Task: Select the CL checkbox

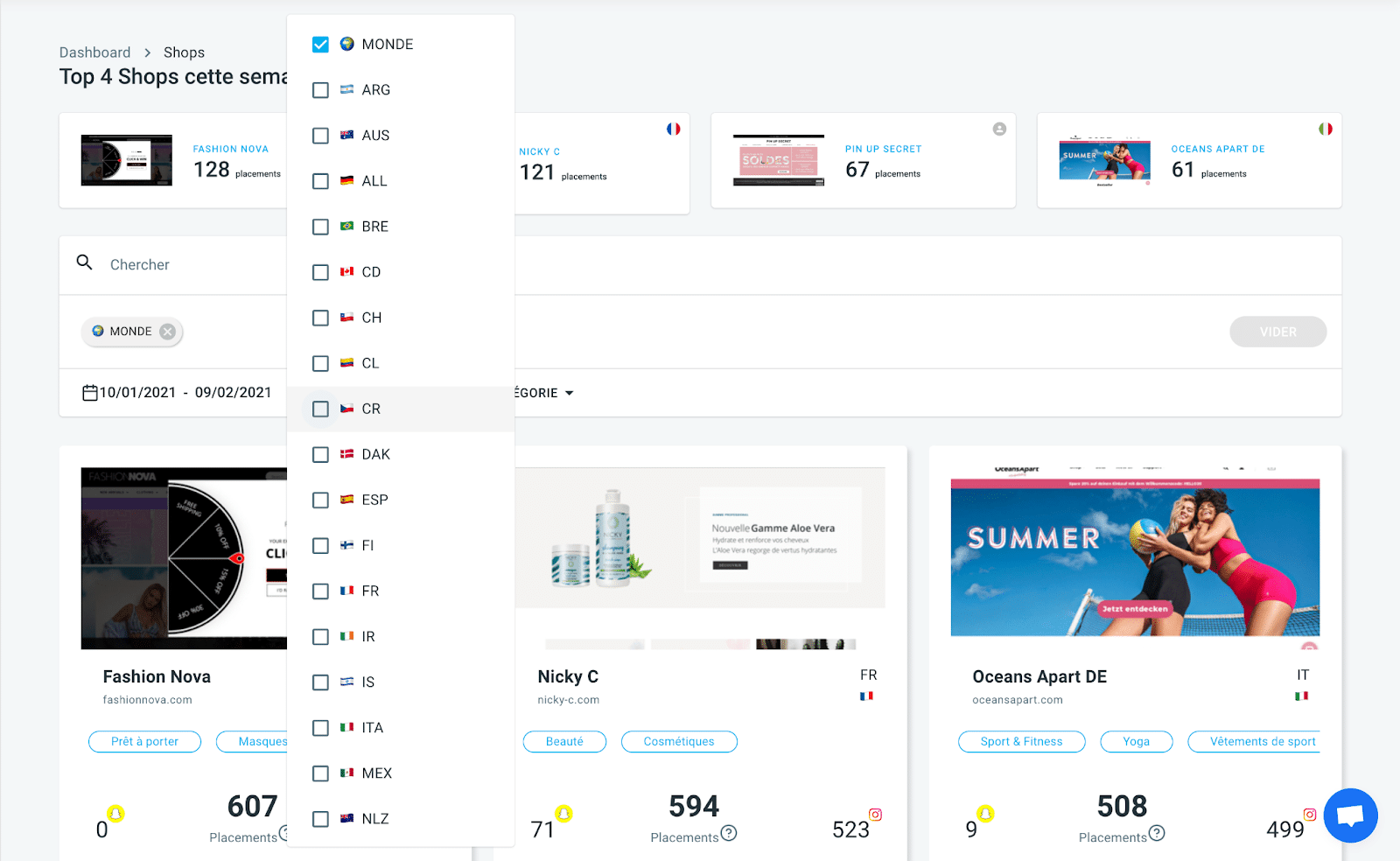Action: pos(321,363)
